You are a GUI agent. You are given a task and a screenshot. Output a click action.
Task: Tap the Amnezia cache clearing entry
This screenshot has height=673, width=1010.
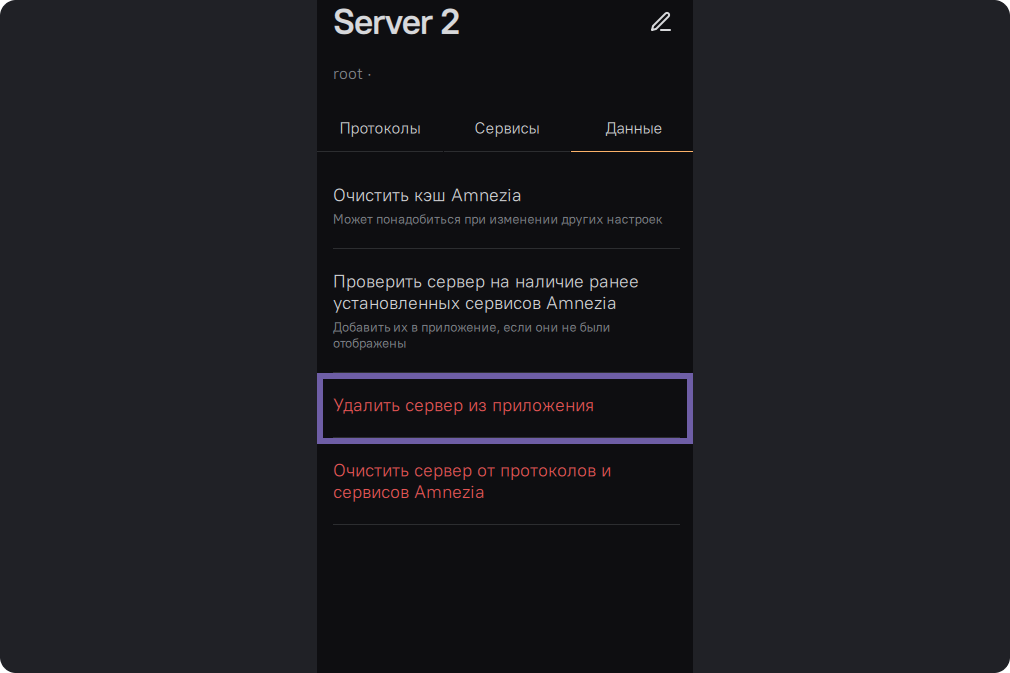505,205
